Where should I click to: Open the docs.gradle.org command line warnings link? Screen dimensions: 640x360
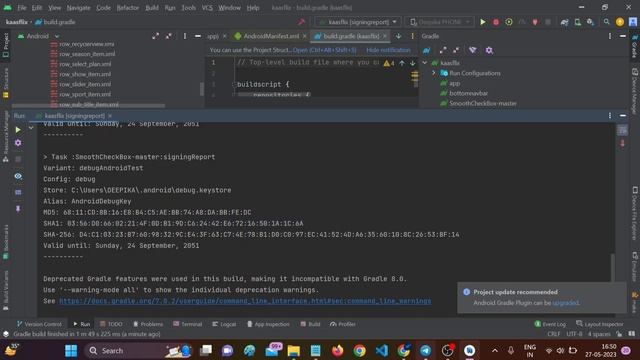pyautogui.click(x=245, y=301)
